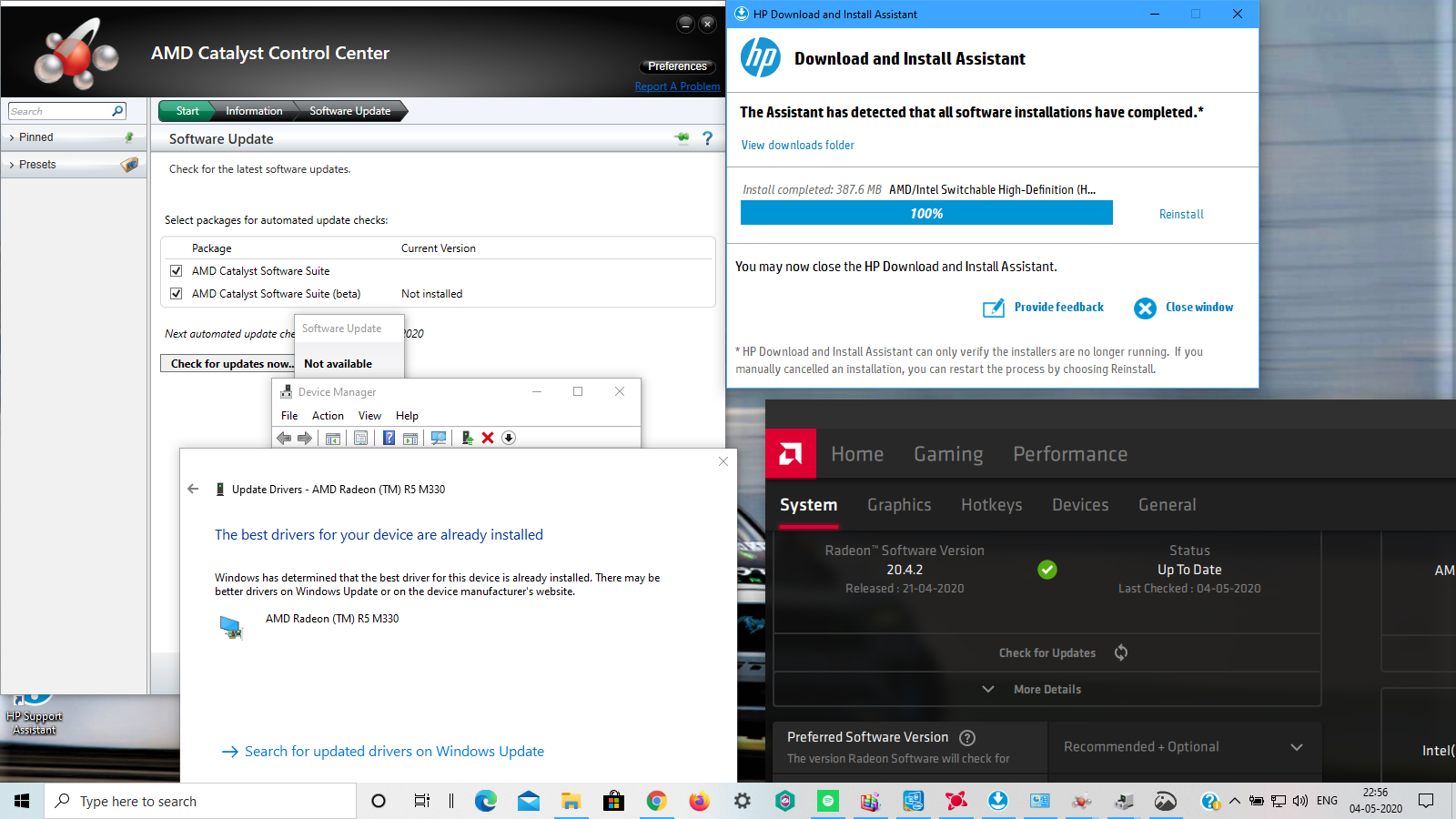This screenshot has width=1456, height=819.
Task: Open the Action menu in Device Manager
Action: 328,416
